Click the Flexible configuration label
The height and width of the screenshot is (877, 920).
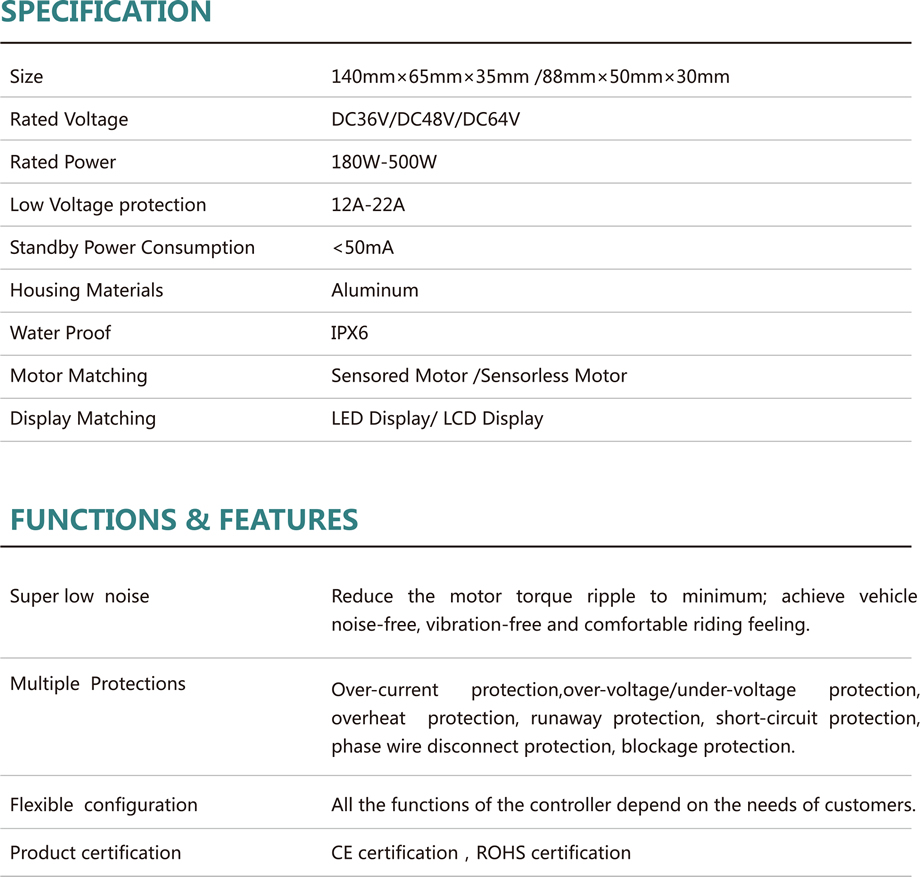pos(104,805)
